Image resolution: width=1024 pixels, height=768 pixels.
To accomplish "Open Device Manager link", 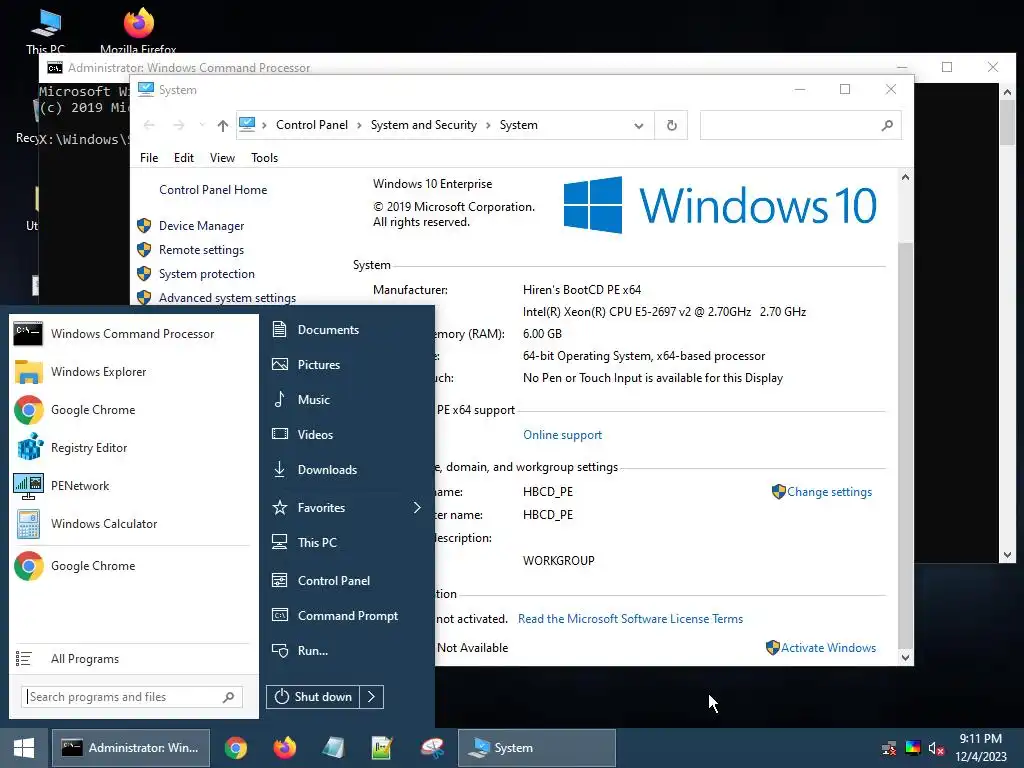I will pos(202,226).
